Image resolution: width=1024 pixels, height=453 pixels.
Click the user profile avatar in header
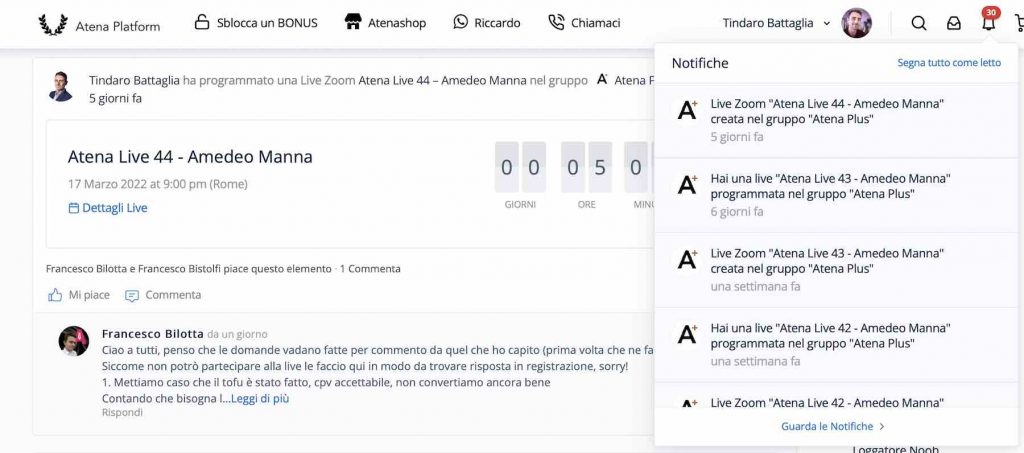point(856,23)
